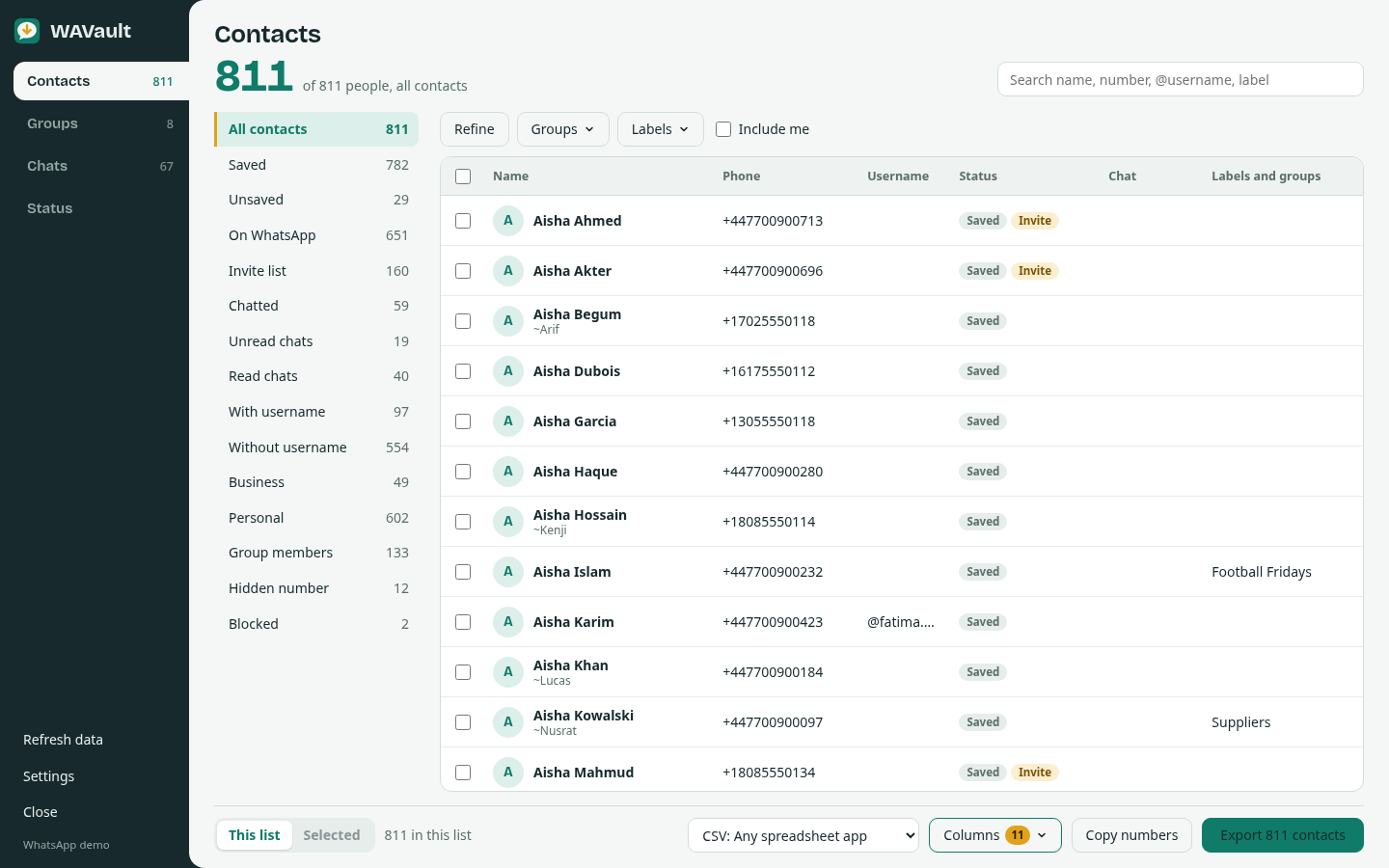The height and width of the screenshot is (868, 1389).
Task: Open Chats in the sidebar
Action: 101,166
